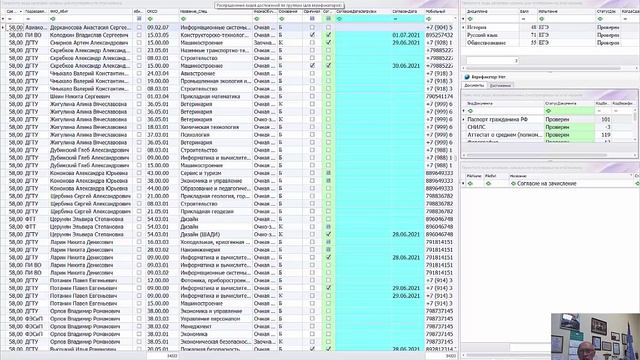The height and width of the screenshot is (360, 640).
Task: Open filter condition icon under ФИО_абит column
Action: (x=53, y=19)
